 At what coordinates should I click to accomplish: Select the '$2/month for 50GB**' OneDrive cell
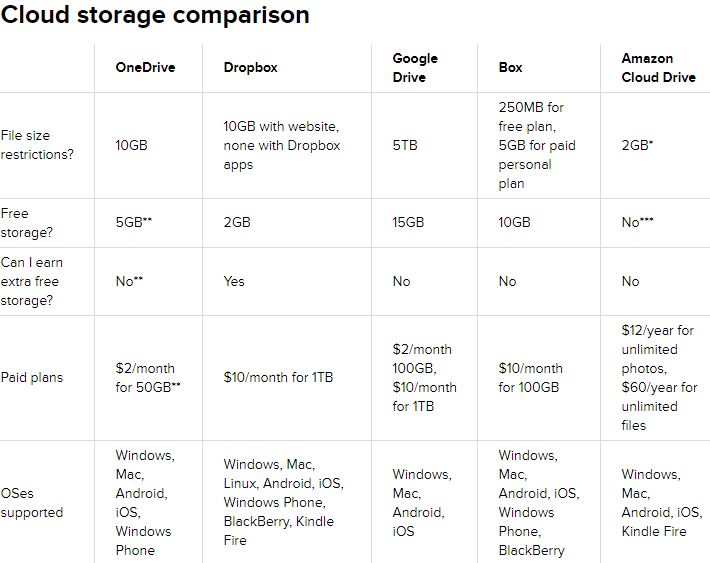148,377
